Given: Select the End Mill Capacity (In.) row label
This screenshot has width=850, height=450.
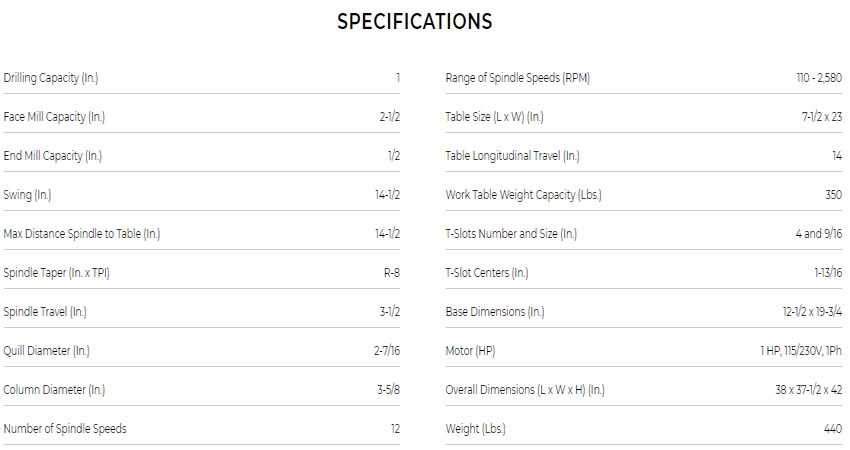Looking at the screenshot, I should [x=53, y=156].
